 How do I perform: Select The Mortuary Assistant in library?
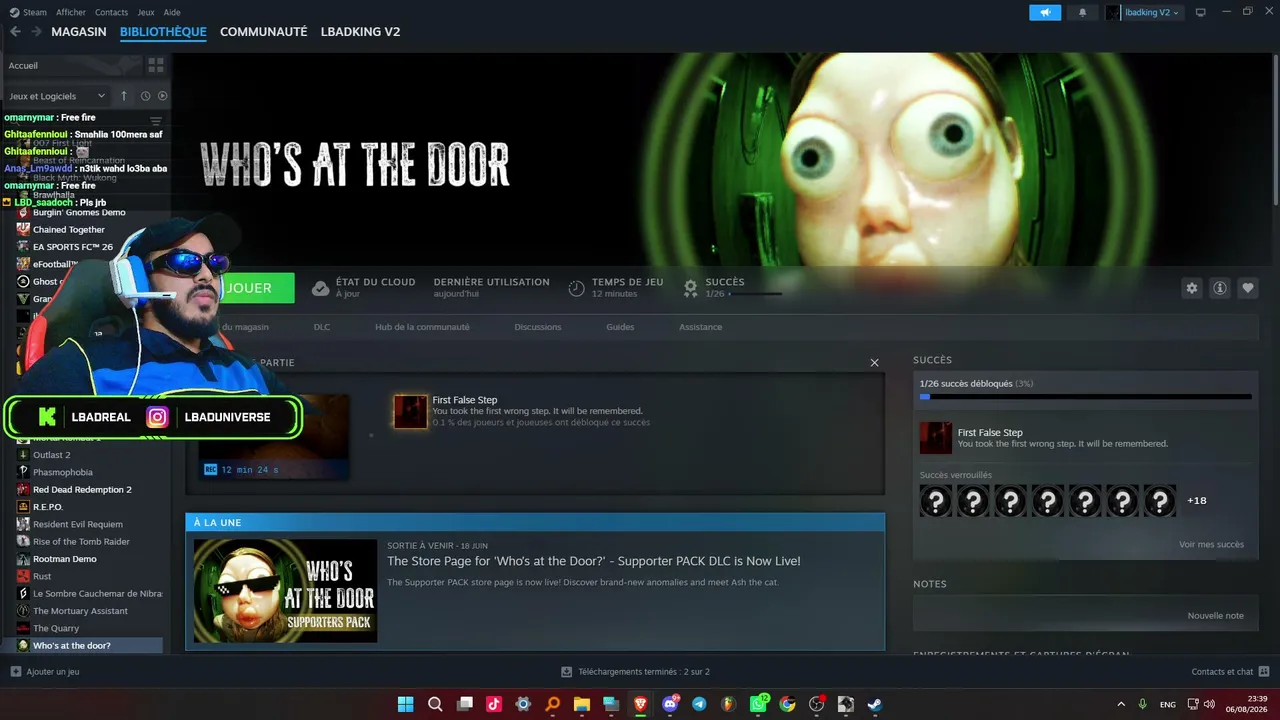point(81,611)
